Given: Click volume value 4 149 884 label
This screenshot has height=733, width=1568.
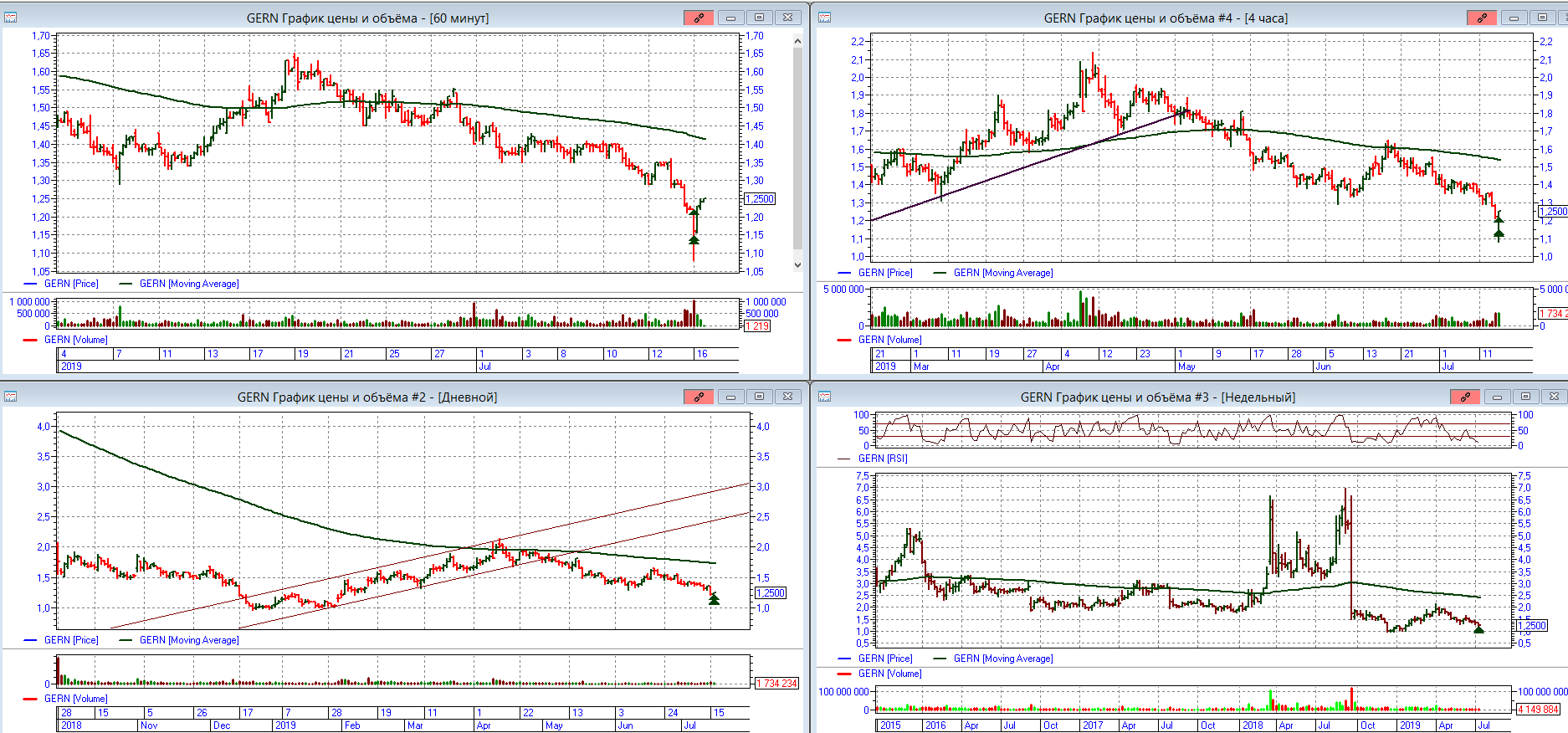Looking at the screenshot, I should click(x=1538, y=710).
